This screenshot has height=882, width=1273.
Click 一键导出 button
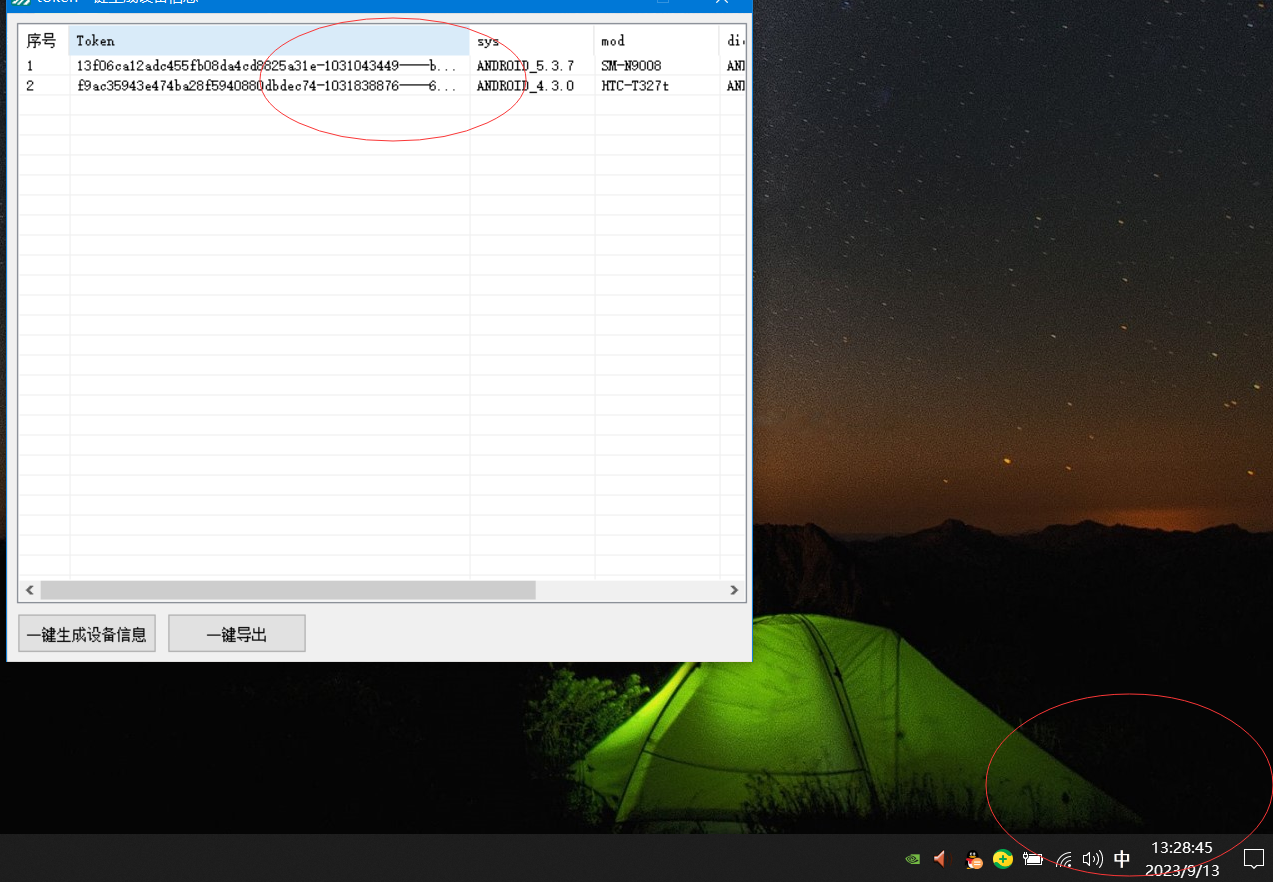click(237, 634)
